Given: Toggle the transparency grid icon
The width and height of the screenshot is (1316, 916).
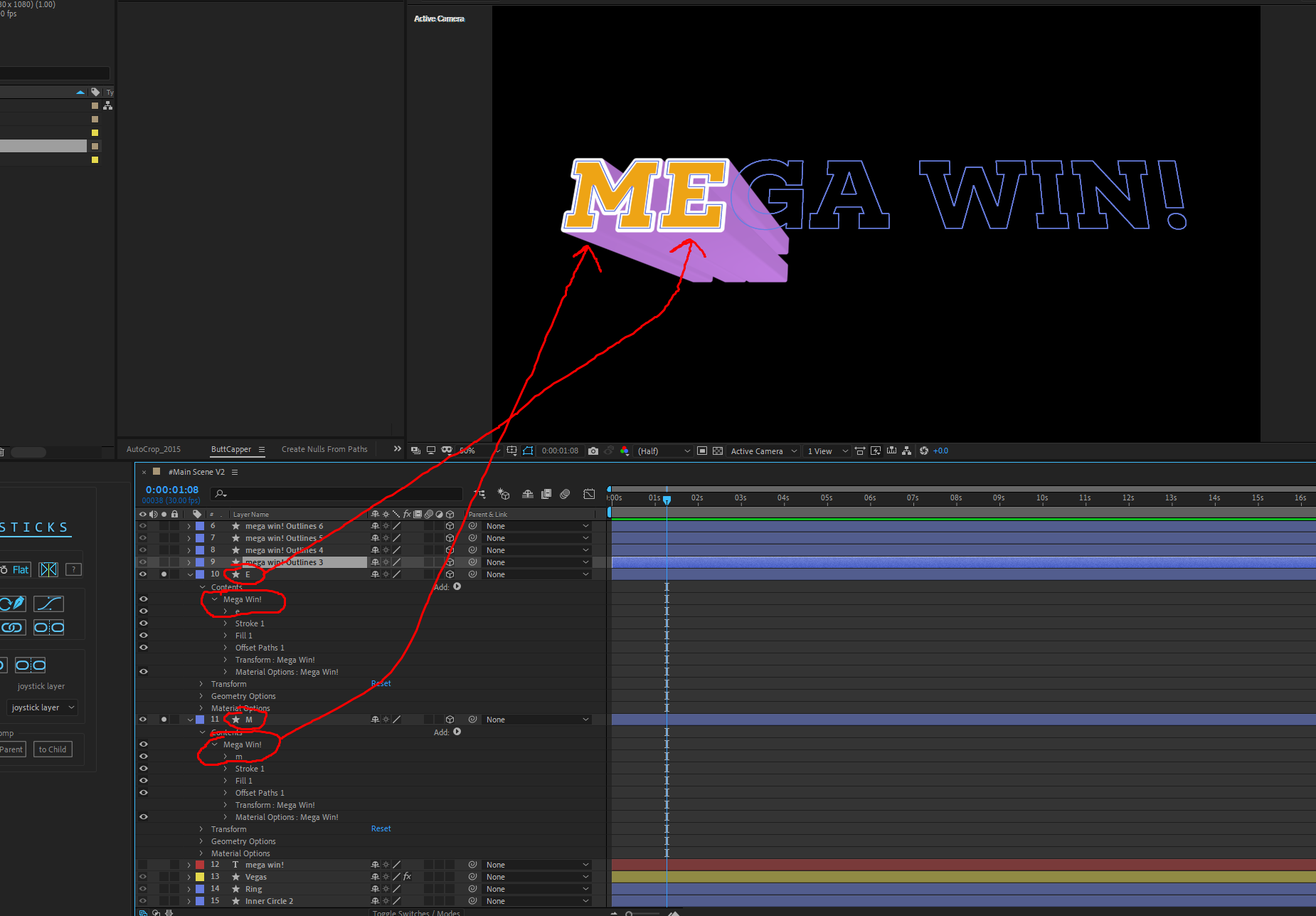Looking at the screenshot, I should 718,451.
